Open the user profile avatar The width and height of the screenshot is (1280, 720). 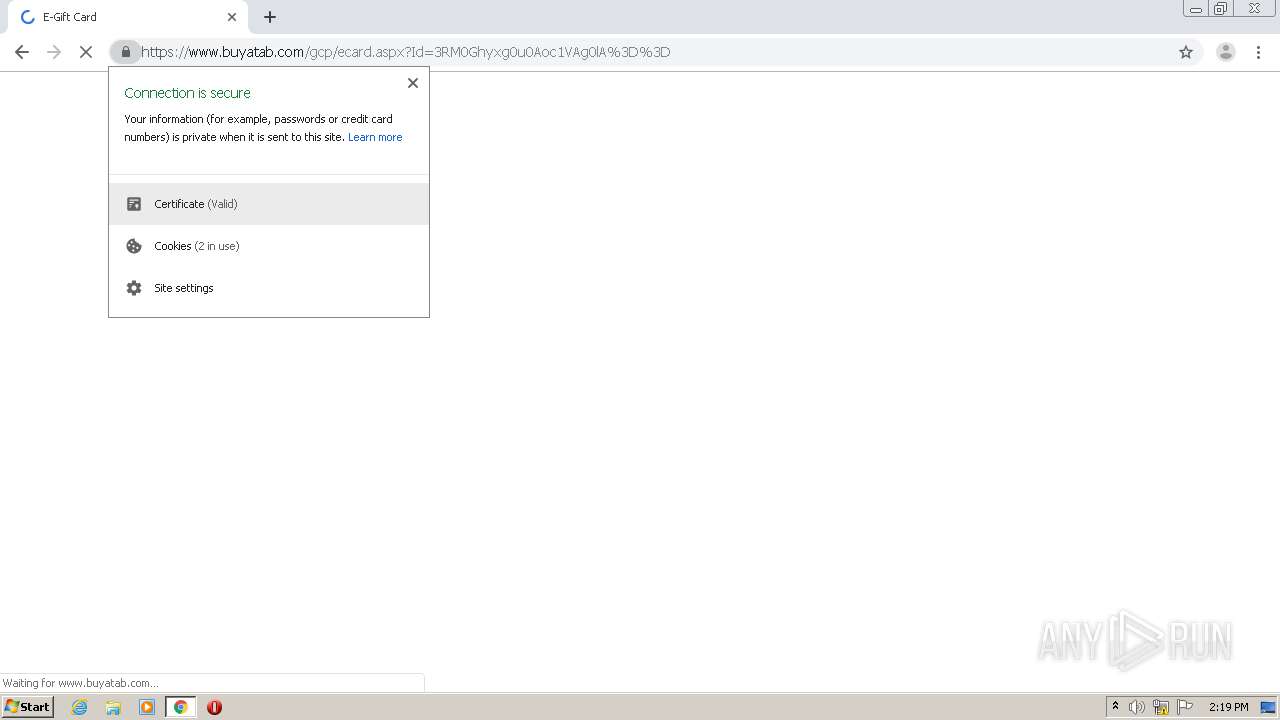pyautogui.click(x=1225, y=52)
